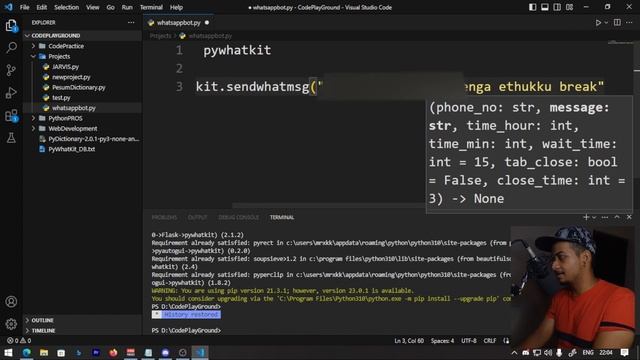Switch to the Terminal panel tab
640x360 pixels.
[282, 218]
